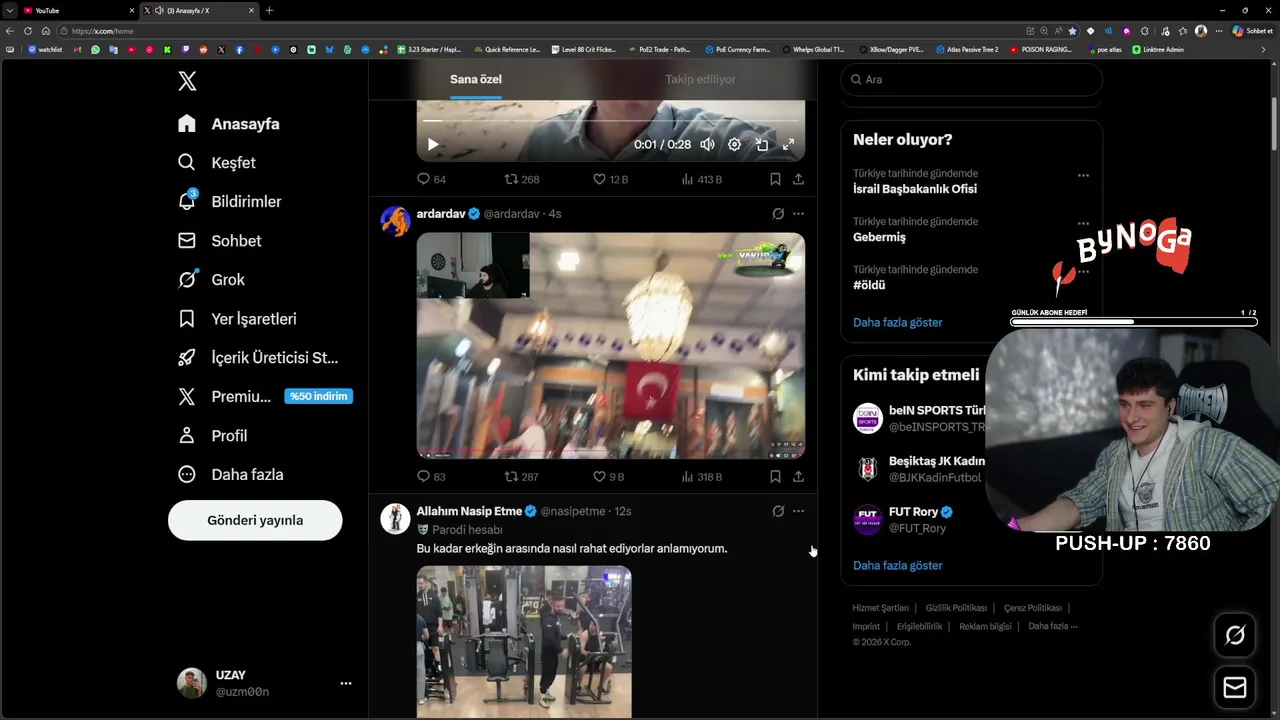Screen dimensions: 1280x720
Task: Switch to Takip ediliyor tab
Action: click(700, 79)
